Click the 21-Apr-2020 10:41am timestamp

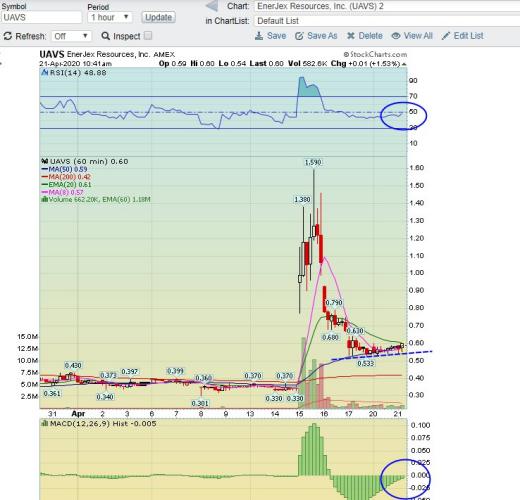tap(76, 64)
